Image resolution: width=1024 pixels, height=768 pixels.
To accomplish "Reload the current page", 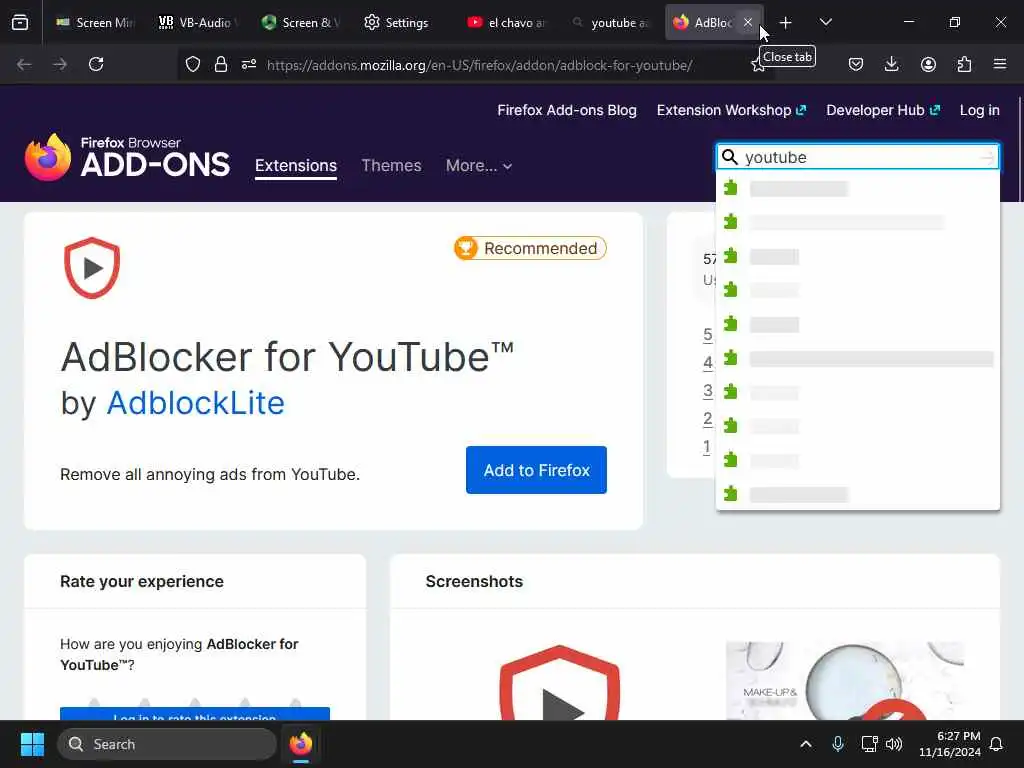I will point(96,64).
